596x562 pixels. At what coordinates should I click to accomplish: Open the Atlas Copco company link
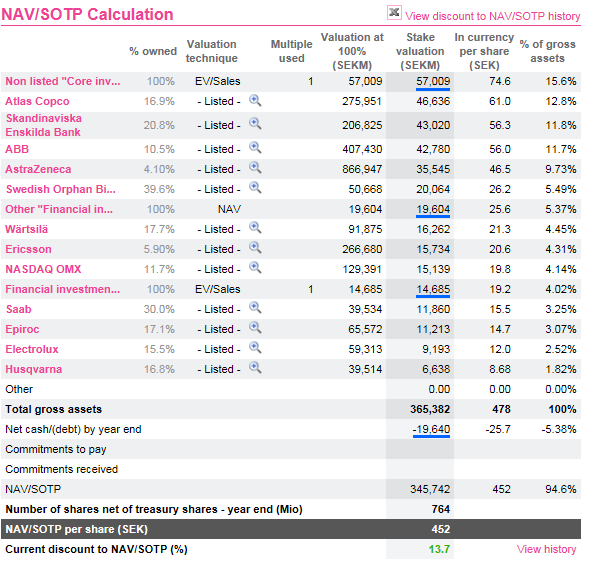click(37, 101)
